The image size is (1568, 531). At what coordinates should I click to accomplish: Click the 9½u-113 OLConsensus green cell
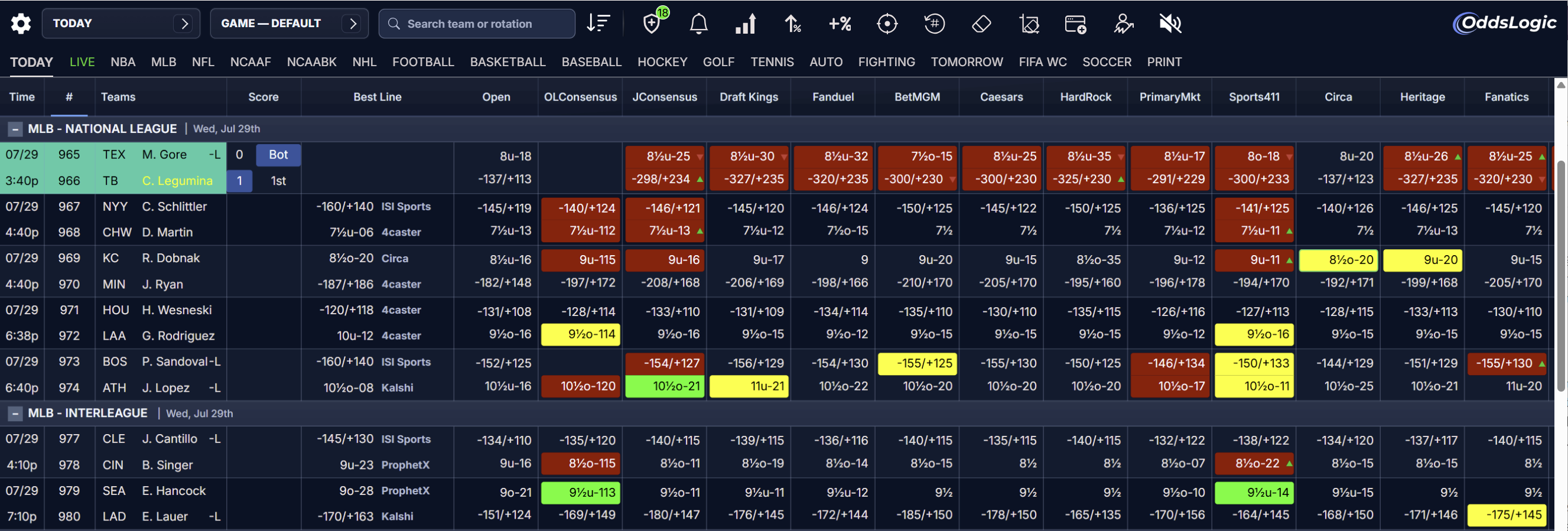tap(580, 493)
